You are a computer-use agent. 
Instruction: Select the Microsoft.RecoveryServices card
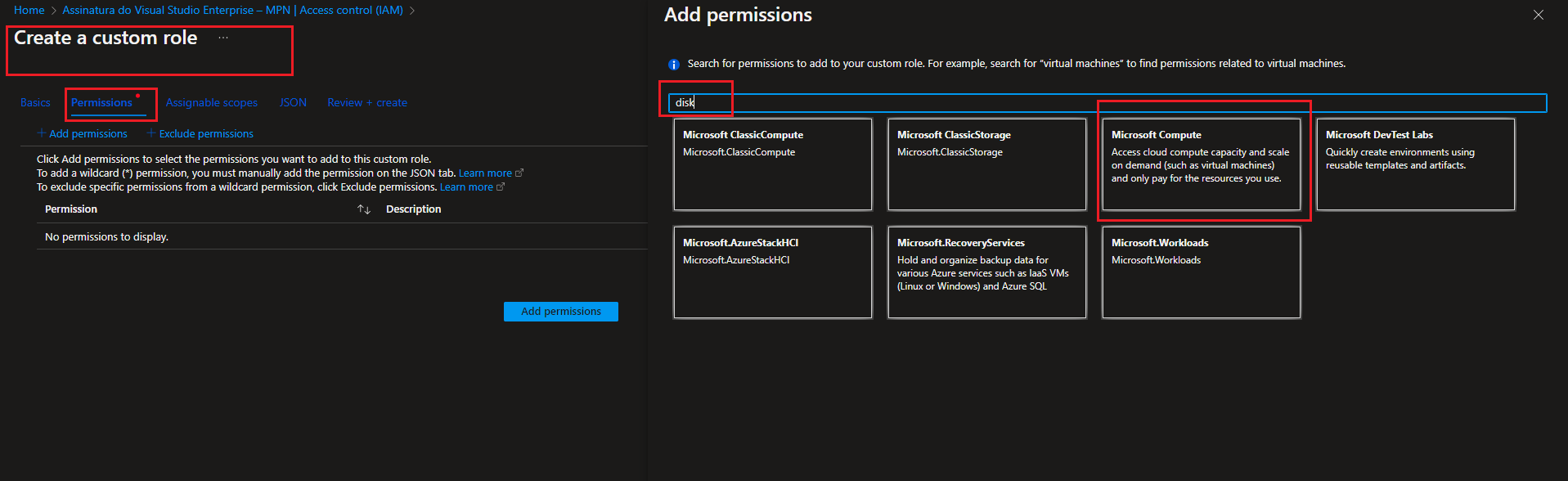987,272
